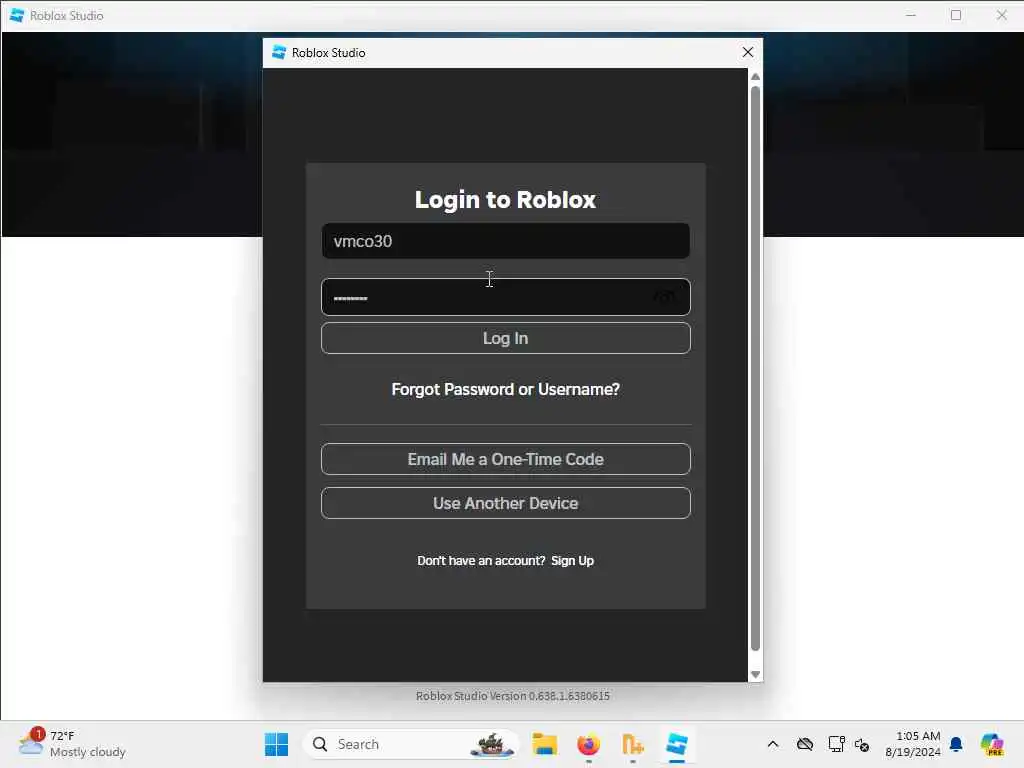1024x768 pixels.
Task: Open the Sign Up link
Action: point(572,560)
